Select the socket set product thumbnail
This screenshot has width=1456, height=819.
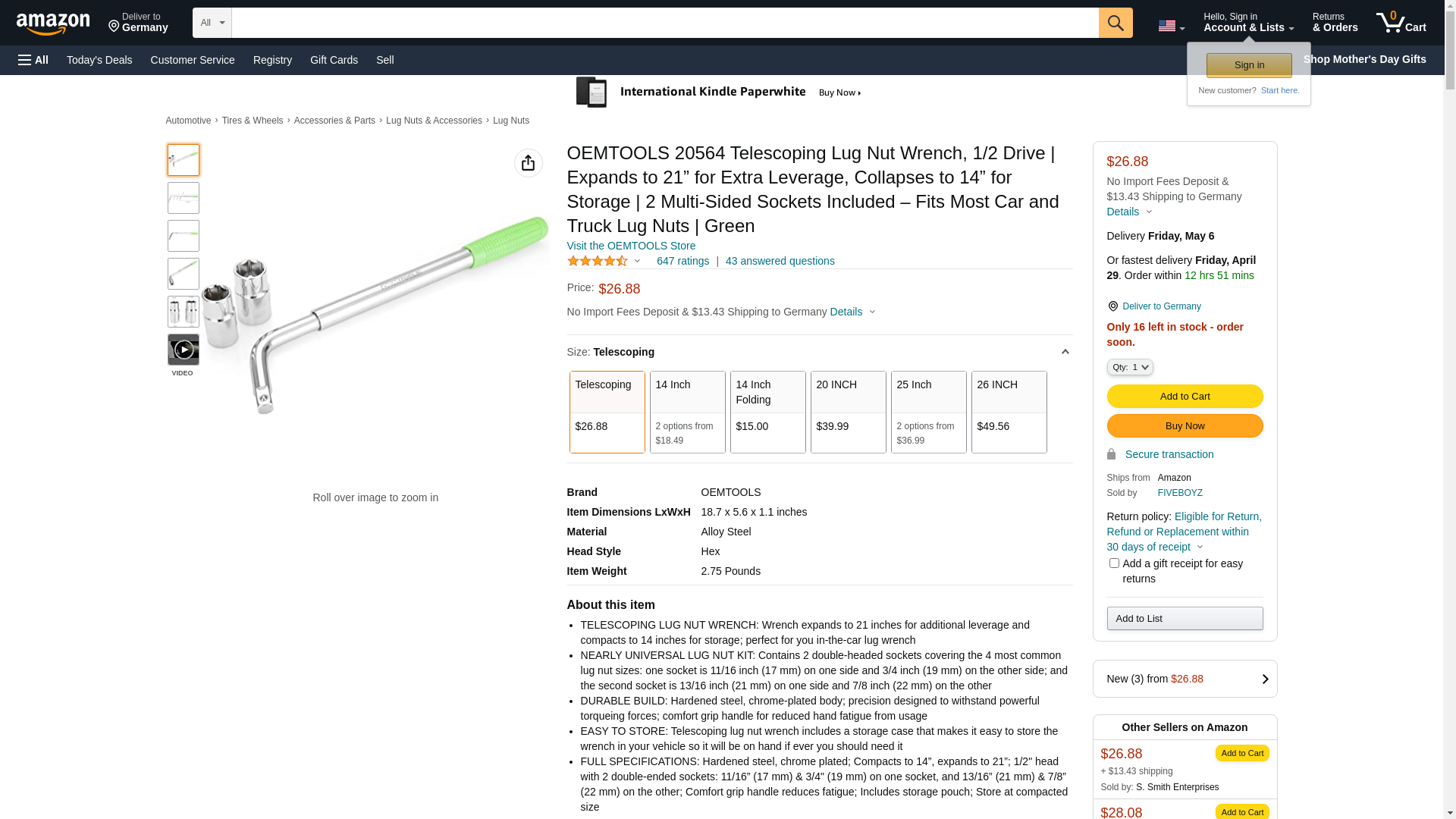pyautogui.click(x=183, y=312)
